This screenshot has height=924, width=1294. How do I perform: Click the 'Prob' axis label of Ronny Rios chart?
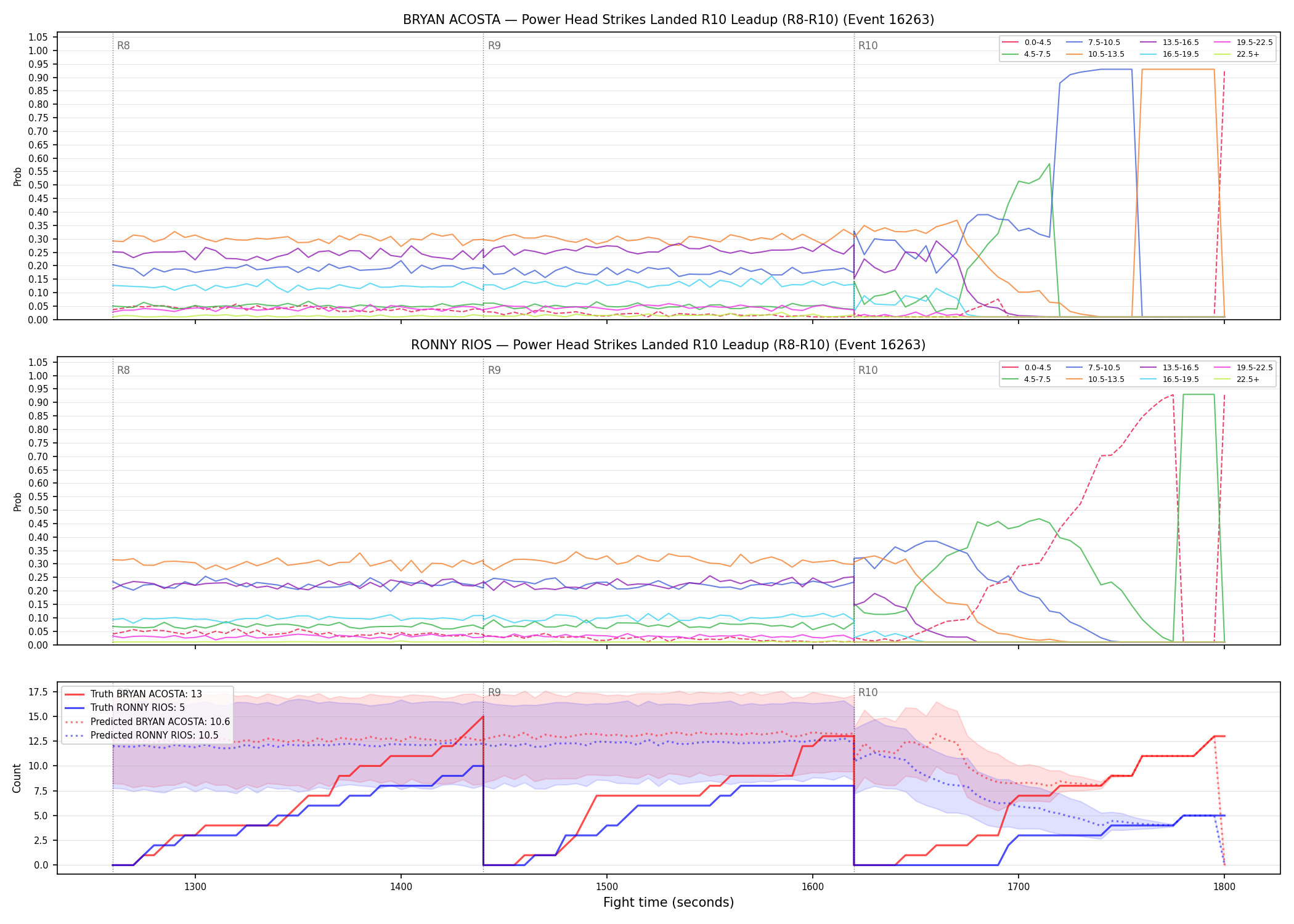click(17, 501)
